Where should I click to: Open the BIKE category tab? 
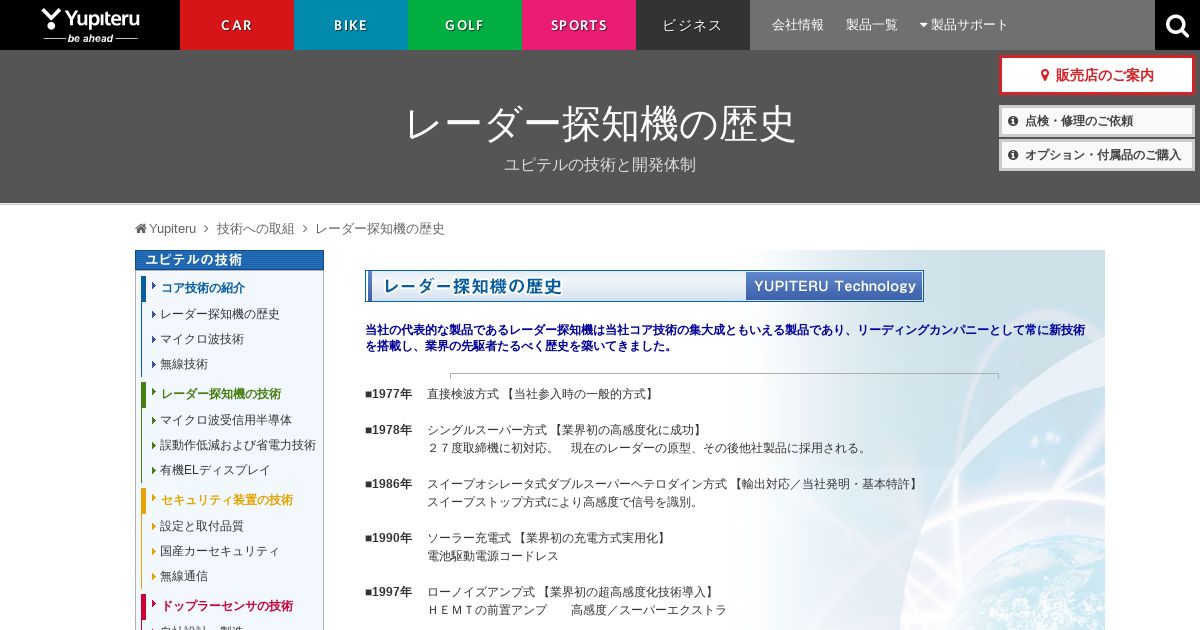click(x=351, y=25)
